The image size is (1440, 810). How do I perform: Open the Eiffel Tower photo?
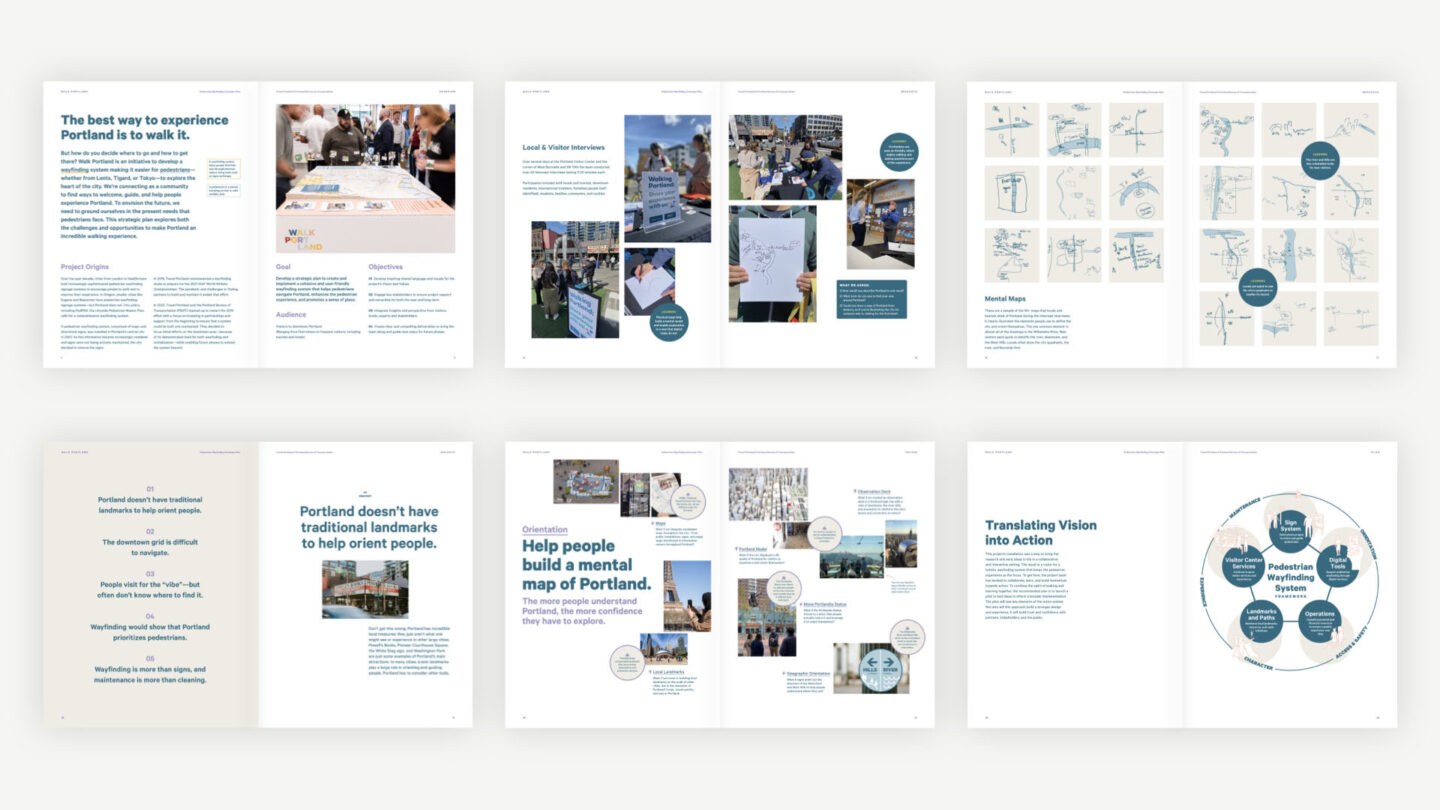686,595
